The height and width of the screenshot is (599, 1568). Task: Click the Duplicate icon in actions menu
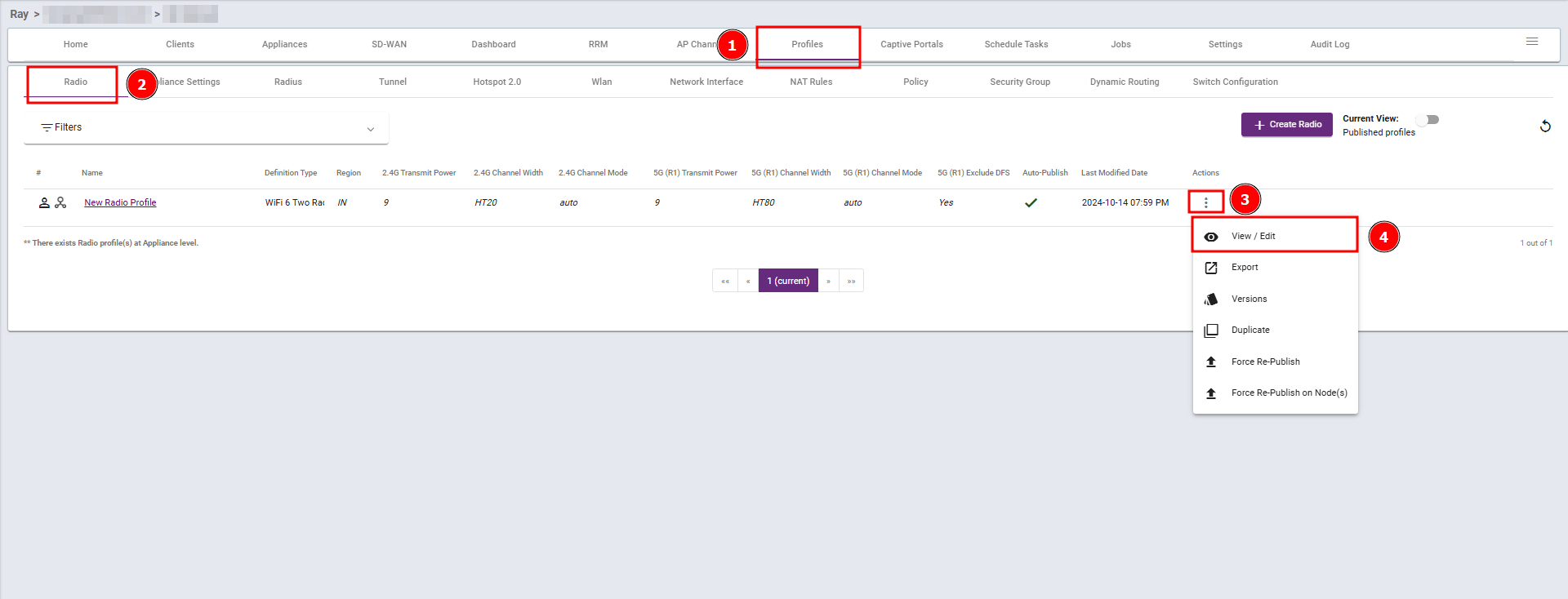pyautogui.click(x=1211, y=331)
